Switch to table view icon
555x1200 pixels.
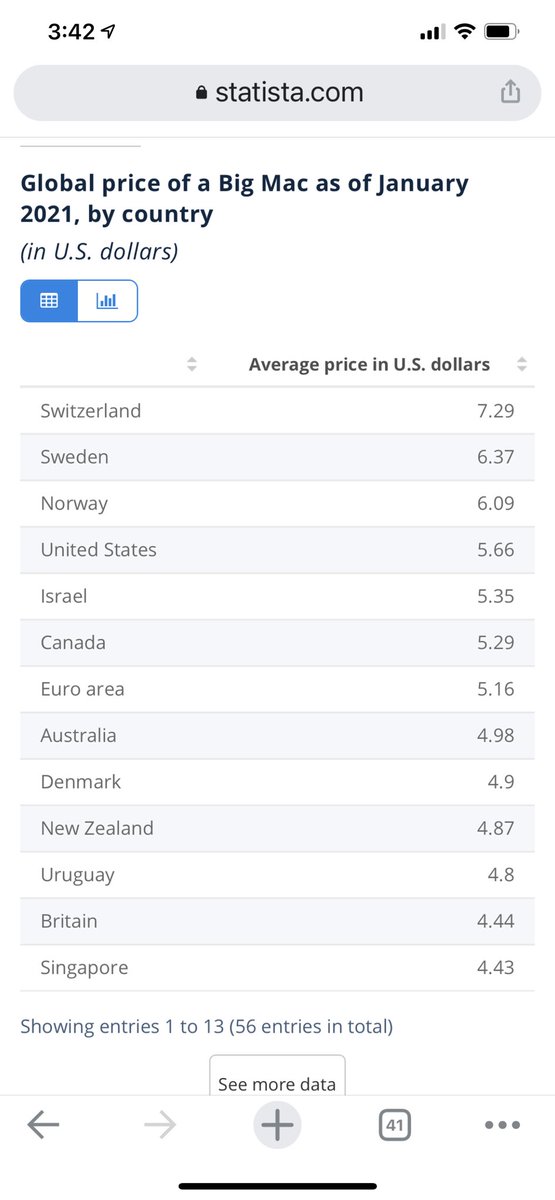(x=49, y=300)
